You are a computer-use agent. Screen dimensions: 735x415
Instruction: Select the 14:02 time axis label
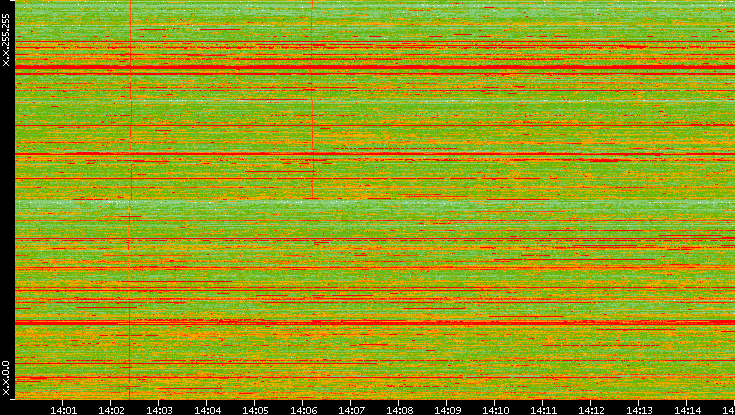(111, 411)
